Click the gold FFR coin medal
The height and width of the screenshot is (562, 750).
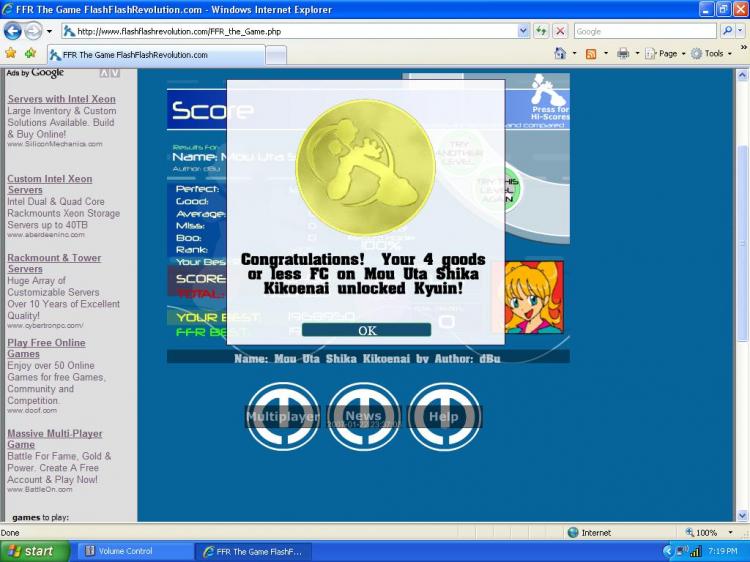click(x=365, y=167)
